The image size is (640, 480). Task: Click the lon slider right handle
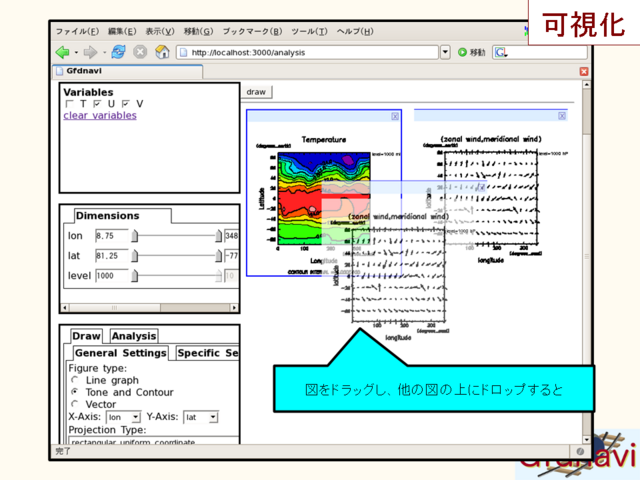pos(219,236)
